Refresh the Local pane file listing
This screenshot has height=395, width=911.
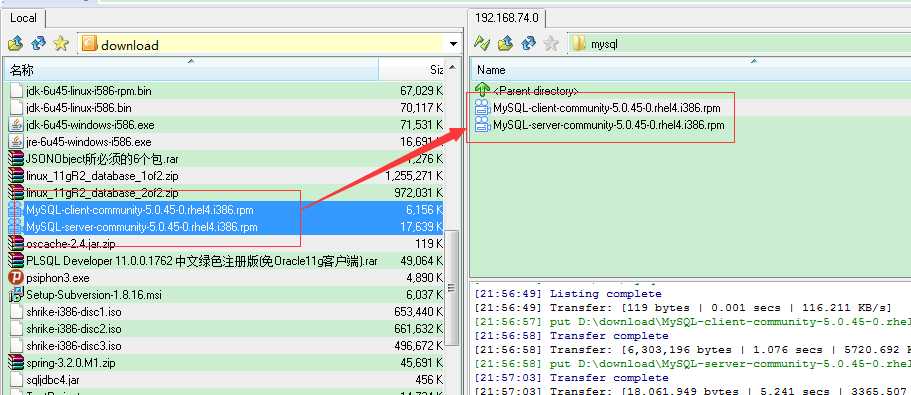38,44
